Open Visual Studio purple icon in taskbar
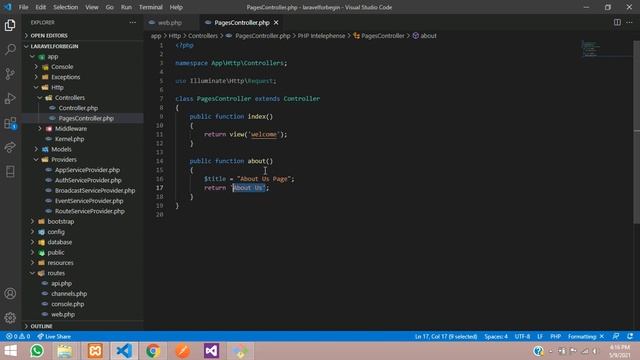The width and height of the screenshot is (640, 360). tap(211, 351)
